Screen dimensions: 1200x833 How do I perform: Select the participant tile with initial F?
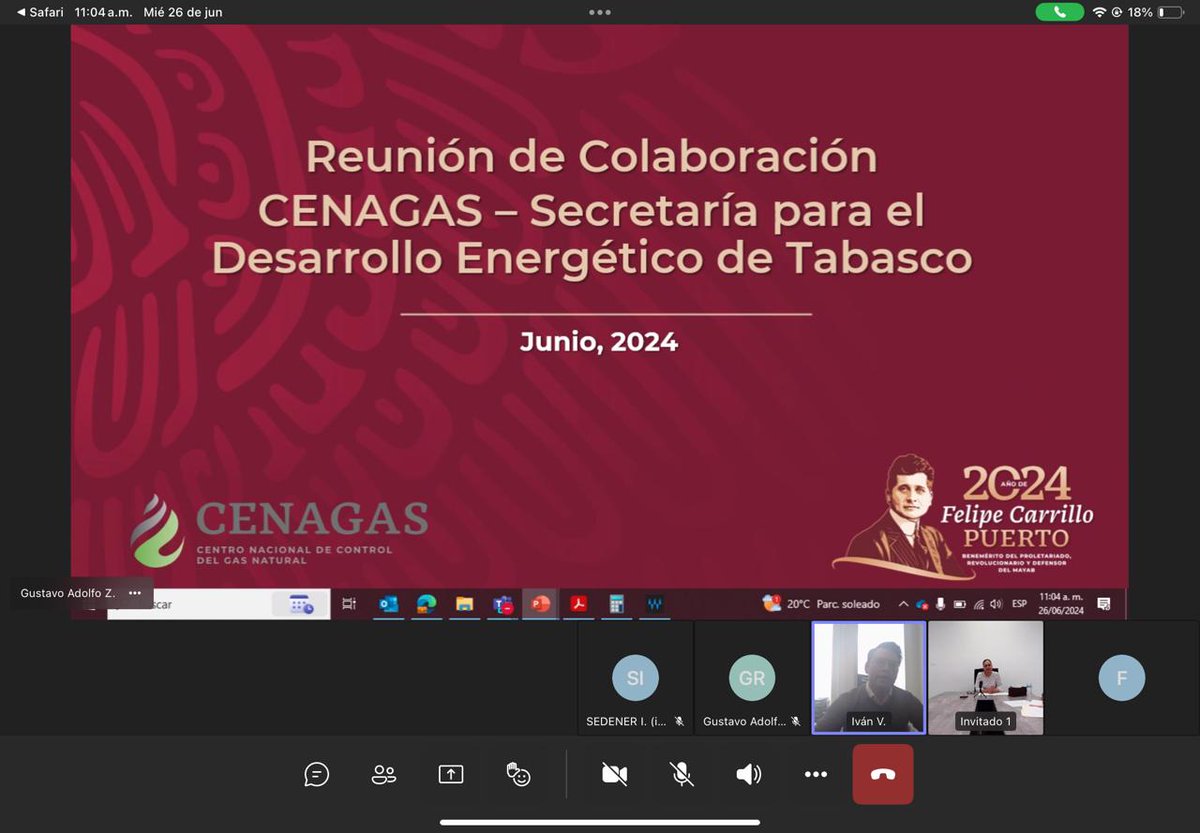point(1121,678)
